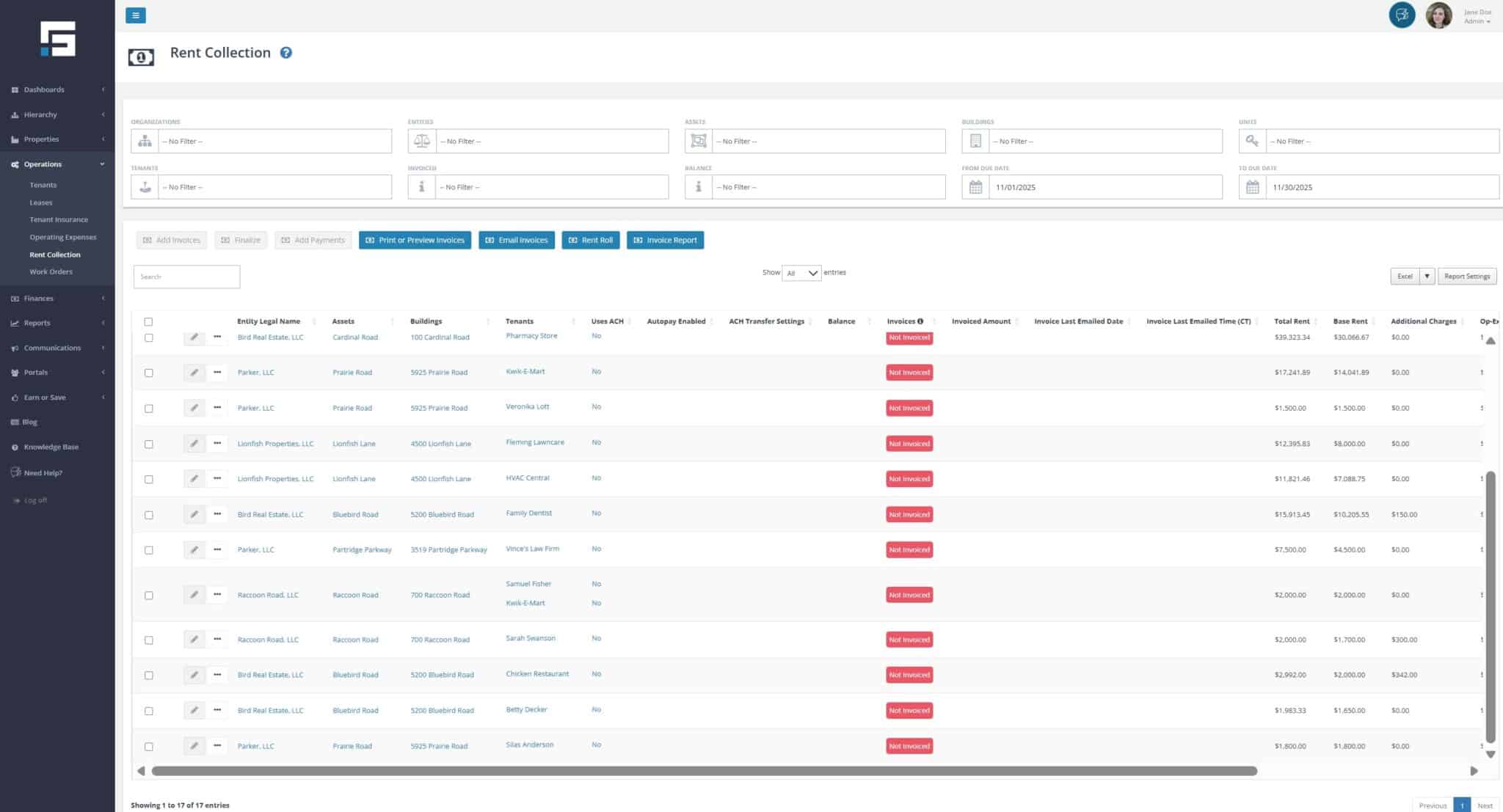Click the Rent Collection help question icon
This screenshot has height=812, width=1503.
(286, 53)
